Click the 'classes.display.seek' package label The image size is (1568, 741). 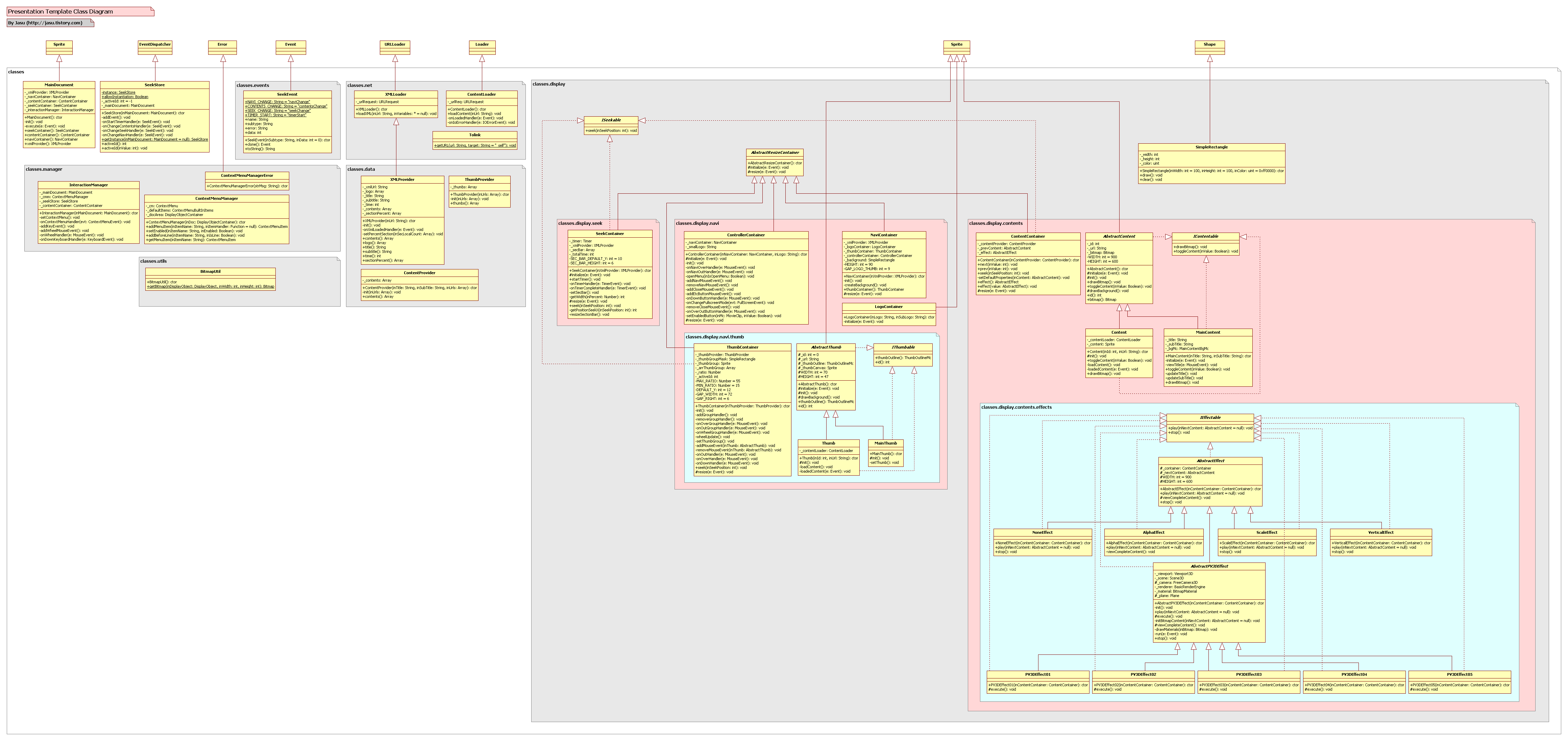click(x=580, y=223)
